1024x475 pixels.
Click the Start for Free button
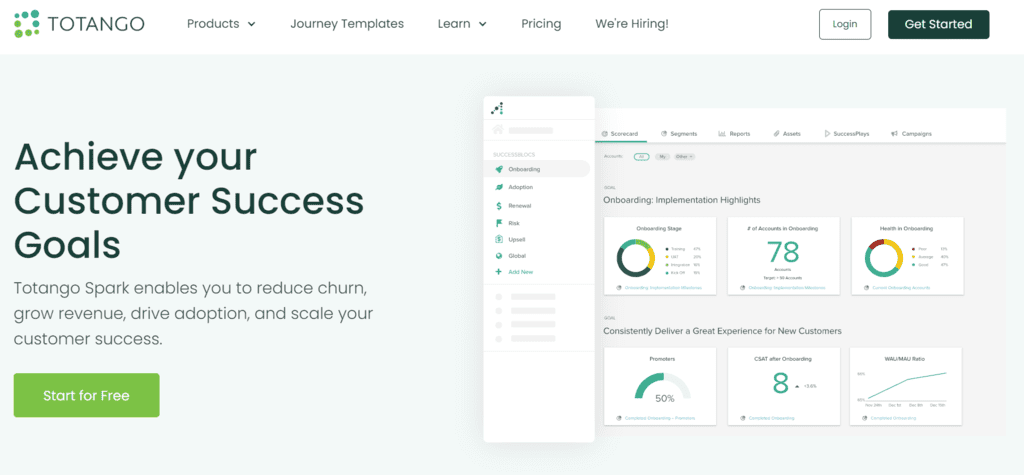tap(86, 395)
